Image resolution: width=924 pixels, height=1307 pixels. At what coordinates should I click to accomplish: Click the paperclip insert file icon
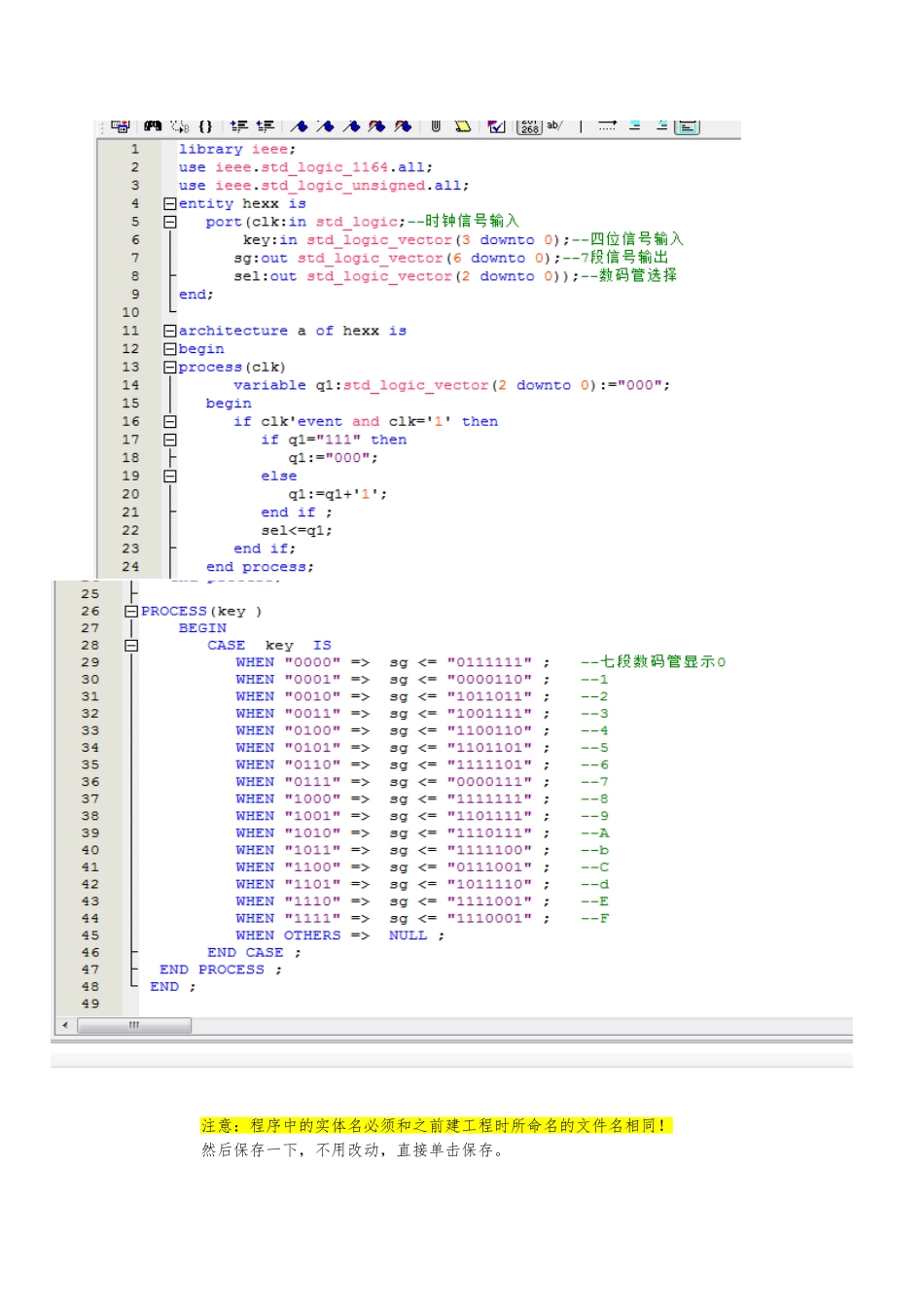pyautogui.click(x=436, y=126)
